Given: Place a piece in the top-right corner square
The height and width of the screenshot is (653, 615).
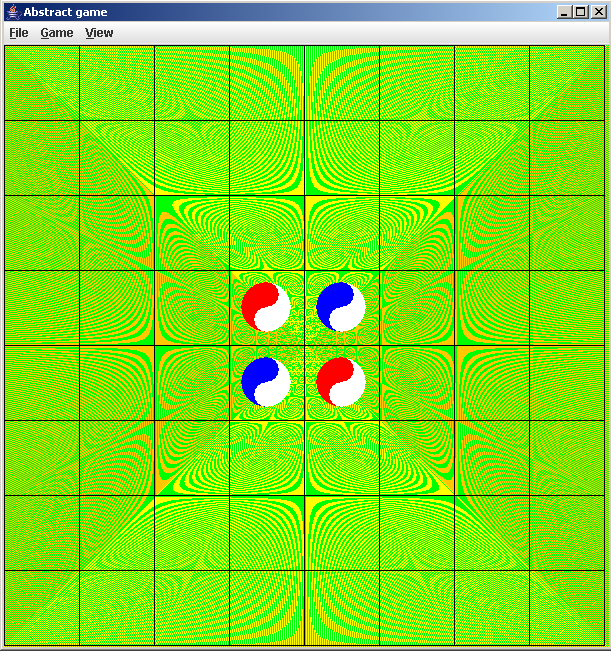Looking at the screenshot, I should 567,83.
